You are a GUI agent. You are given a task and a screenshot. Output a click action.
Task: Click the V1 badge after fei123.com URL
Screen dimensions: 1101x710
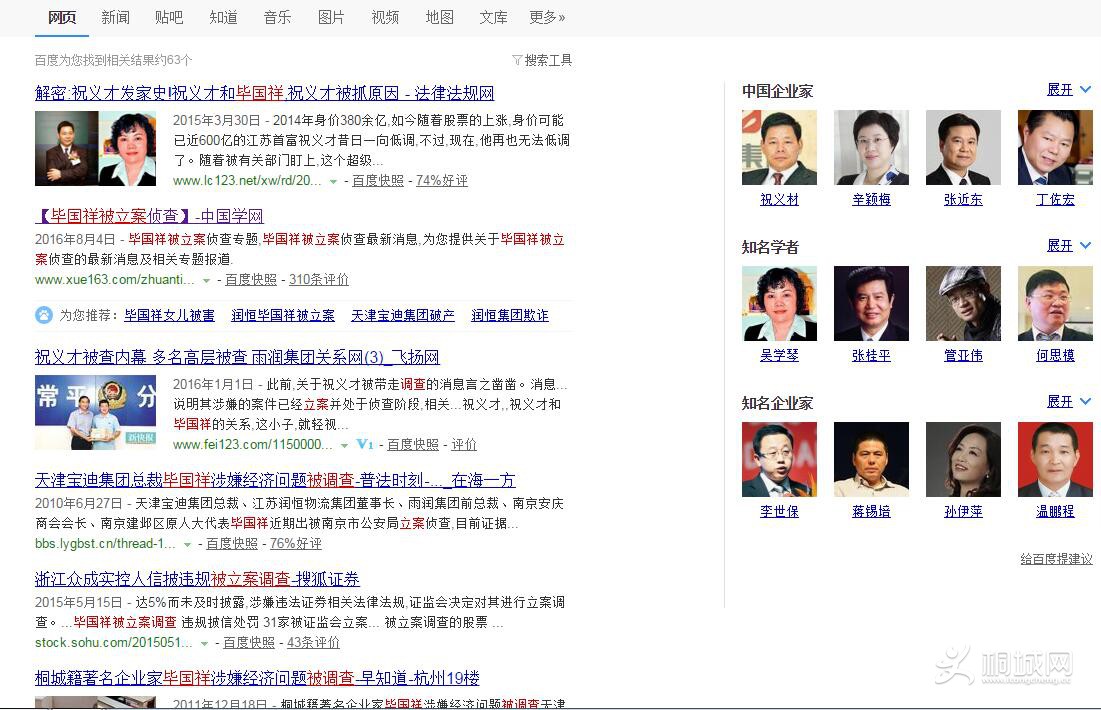point(365,444)
